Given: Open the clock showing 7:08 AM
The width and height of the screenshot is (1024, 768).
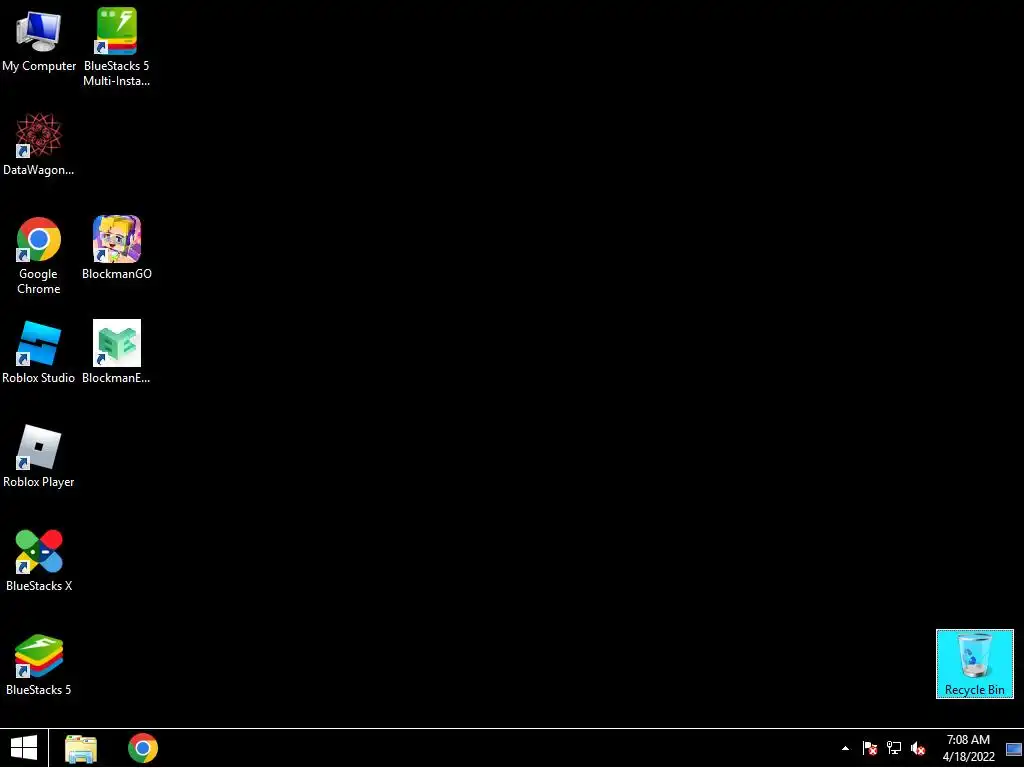Looking at the screenshot, I should 968,748.
